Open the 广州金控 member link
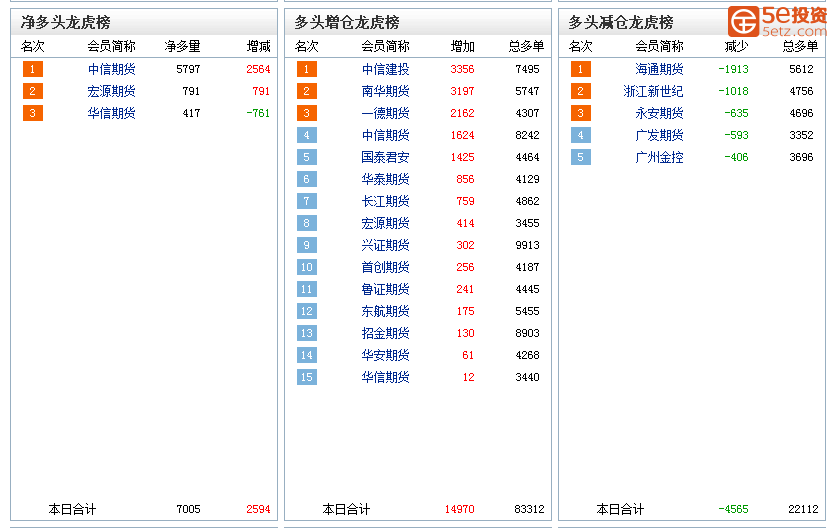 point(659,157)
